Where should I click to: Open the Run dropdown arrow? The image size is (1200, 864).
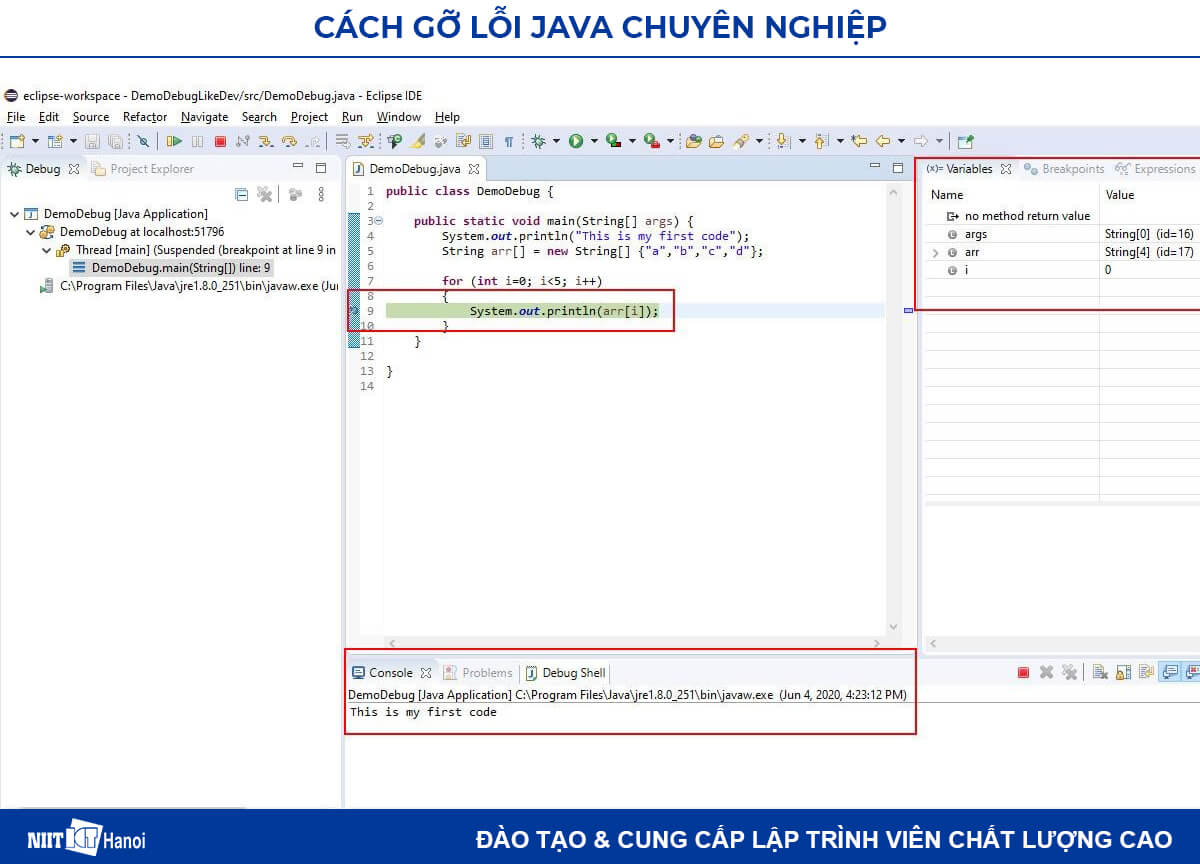coord(594,140)
